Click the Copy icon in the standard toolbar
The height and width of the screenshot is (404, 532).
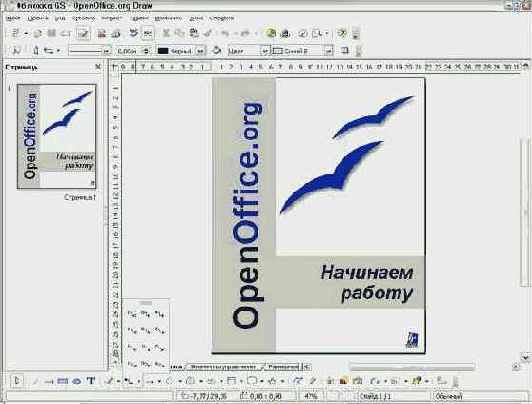click(x=179, y=33)
